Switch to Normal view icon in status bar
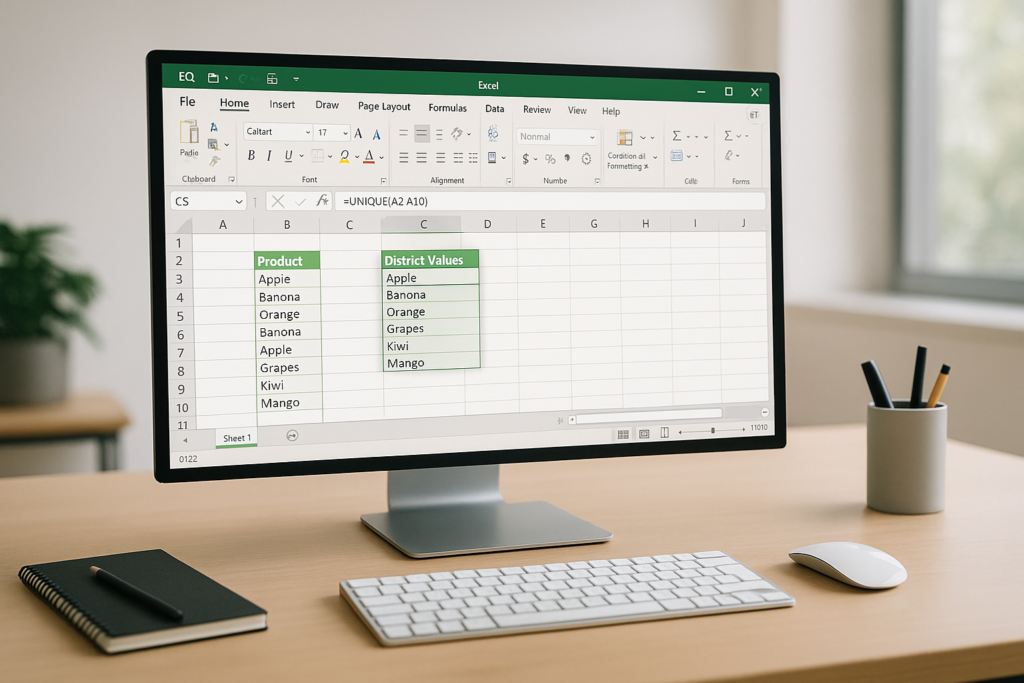 [x=623, y=434]
